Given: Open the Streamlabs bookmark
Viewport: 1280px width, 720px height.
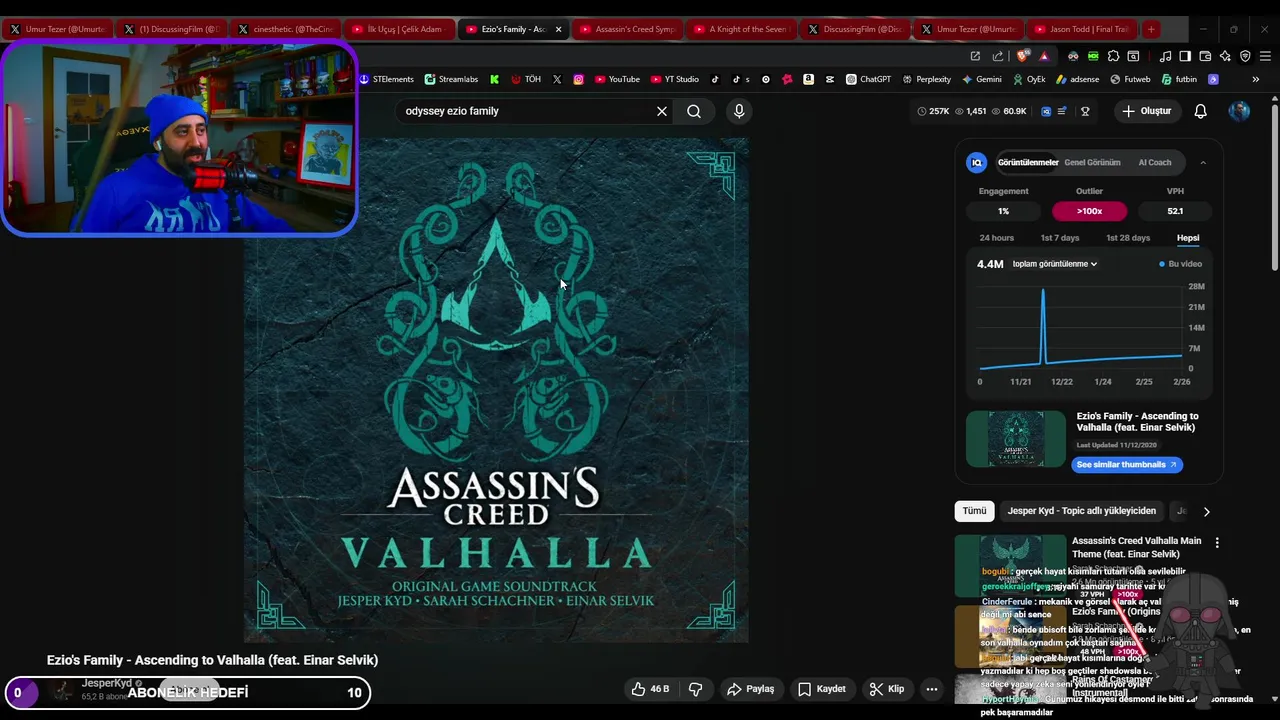Looking at the screenshot, I should (x=452, y=79).
